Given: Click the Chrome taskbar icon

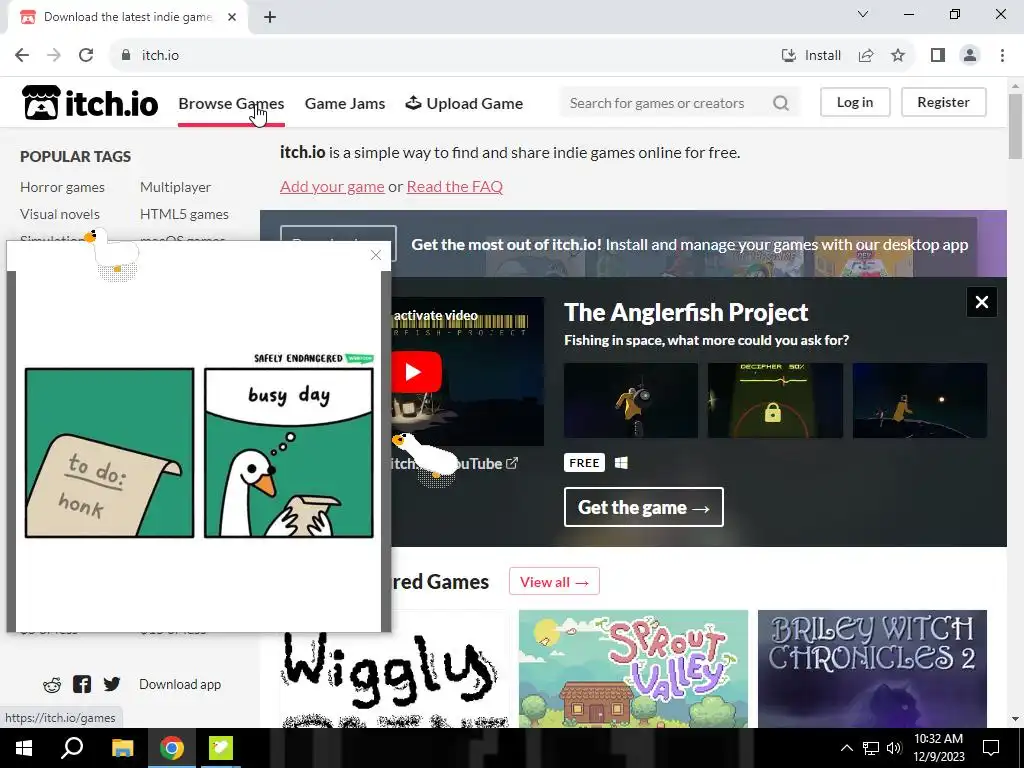Looking at the screenshot, I should point(172,748).
